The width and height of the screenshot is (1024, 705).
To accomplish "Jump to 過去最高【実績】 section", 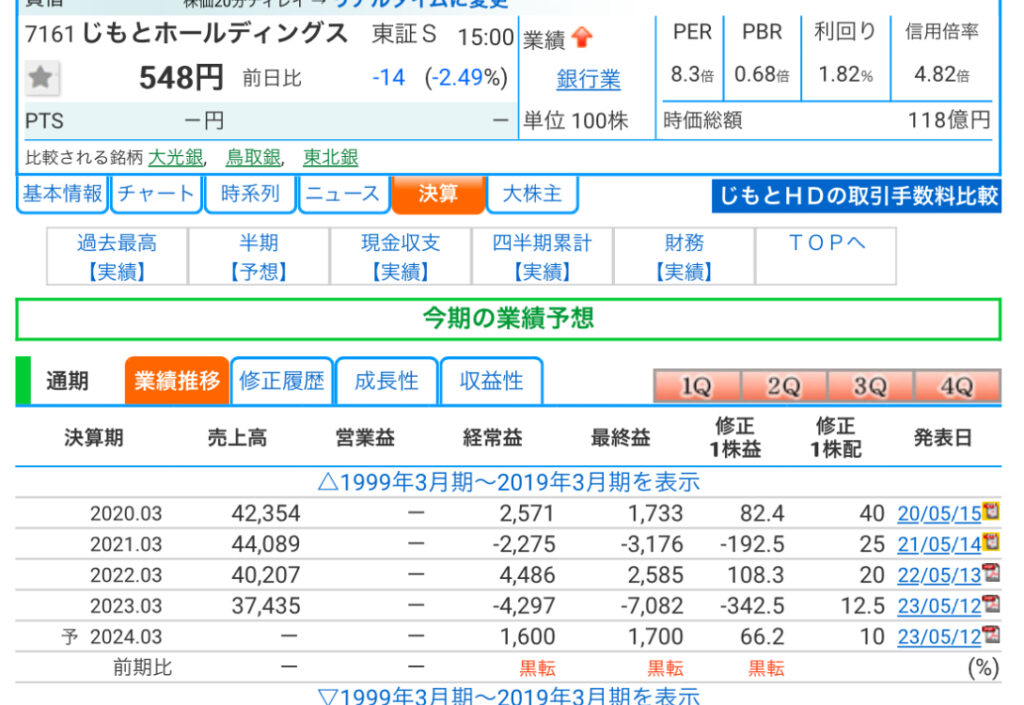I will (117, 257).
